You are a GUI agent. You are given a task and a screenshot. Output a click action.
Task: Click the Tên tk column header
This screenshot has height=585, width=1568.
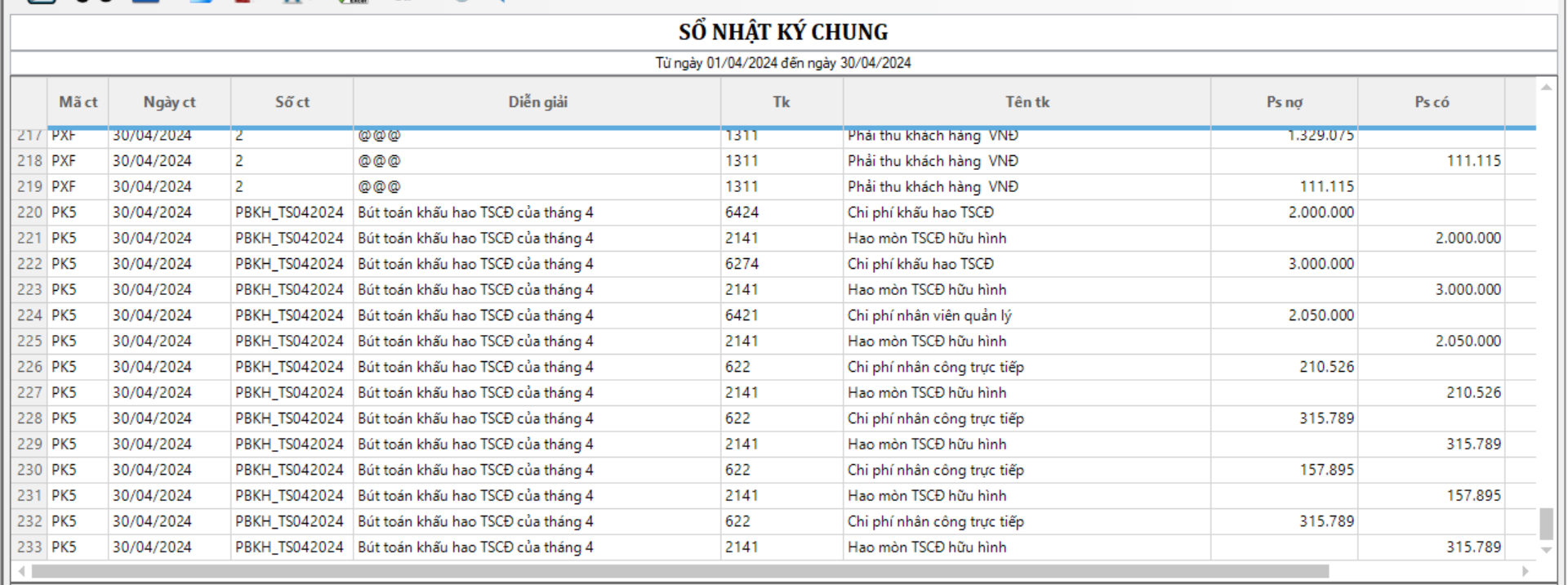pyautogui.click(x=1027, y=102)
